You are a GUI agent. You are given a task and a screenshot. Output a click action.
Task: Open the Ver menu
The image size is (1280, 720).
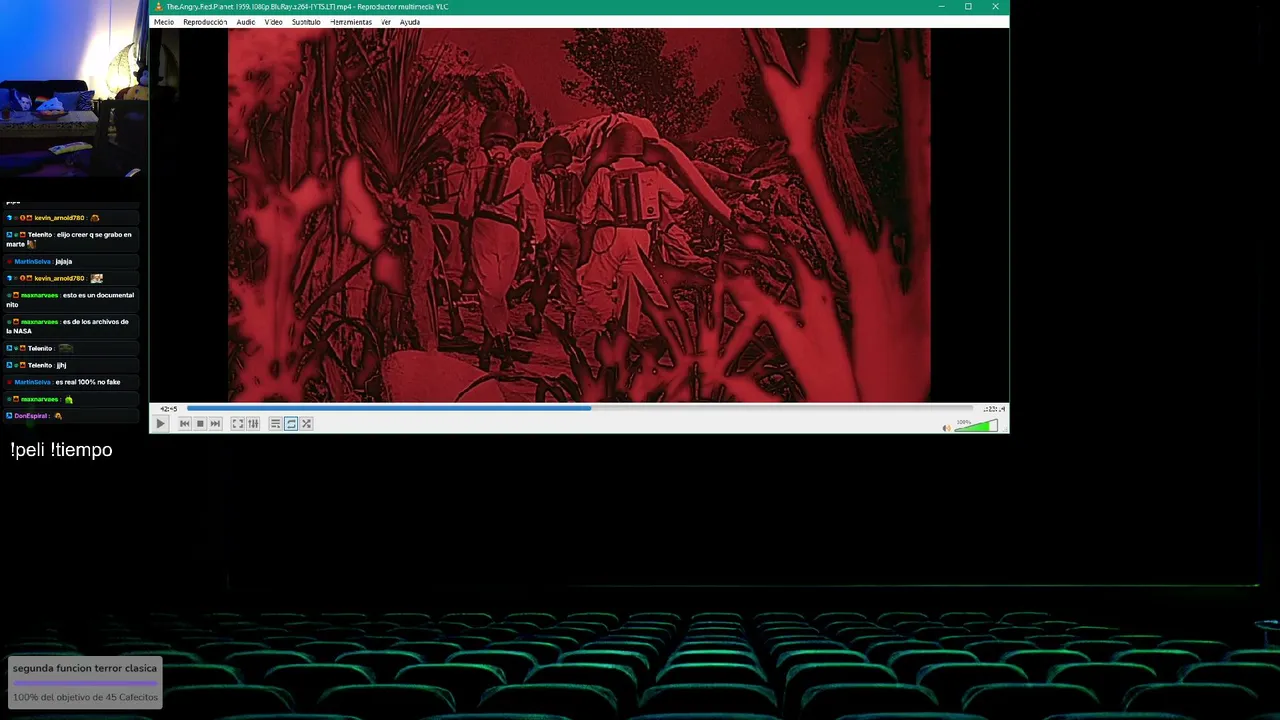tap(386, 22)
